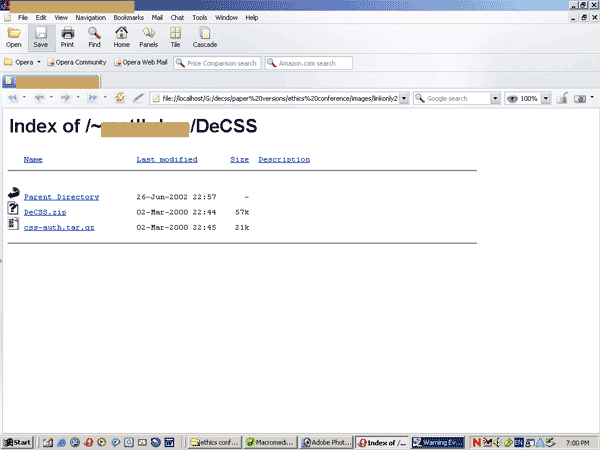Expand the Google search engine dropdown
The height and width of the screenshot is (450, 600).
tap(495, 99)
